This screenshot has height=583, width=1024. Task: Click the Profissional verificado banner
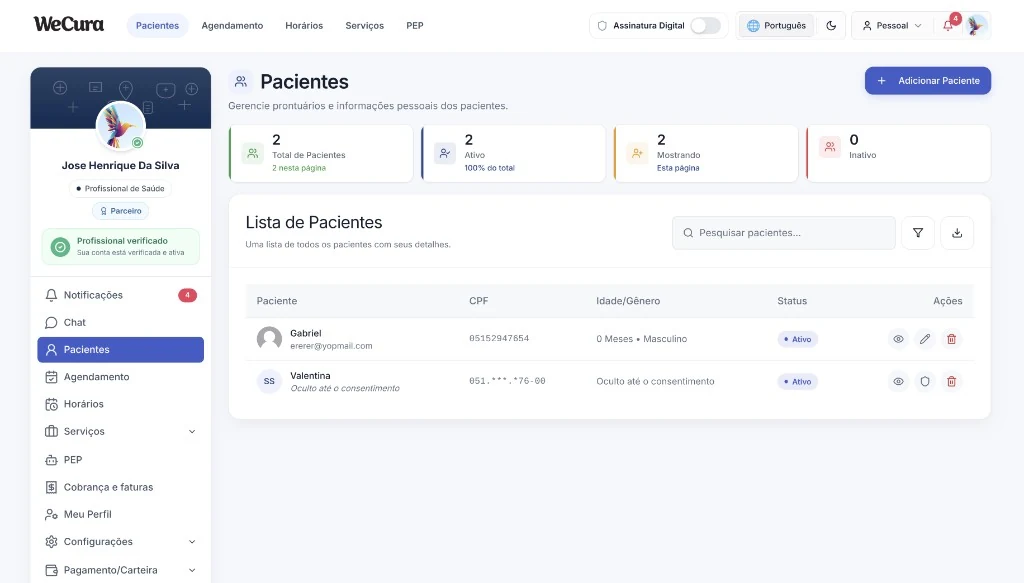pyautogui.click(x=120, y=247)
